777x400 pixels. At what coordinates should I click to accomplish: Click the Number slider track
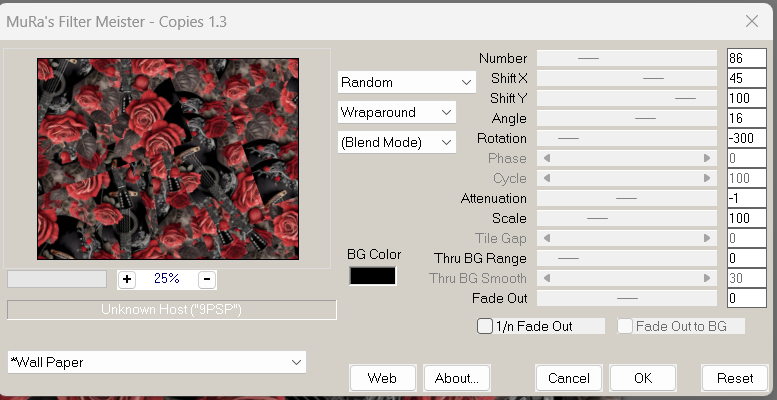click(x=627, y=58)
